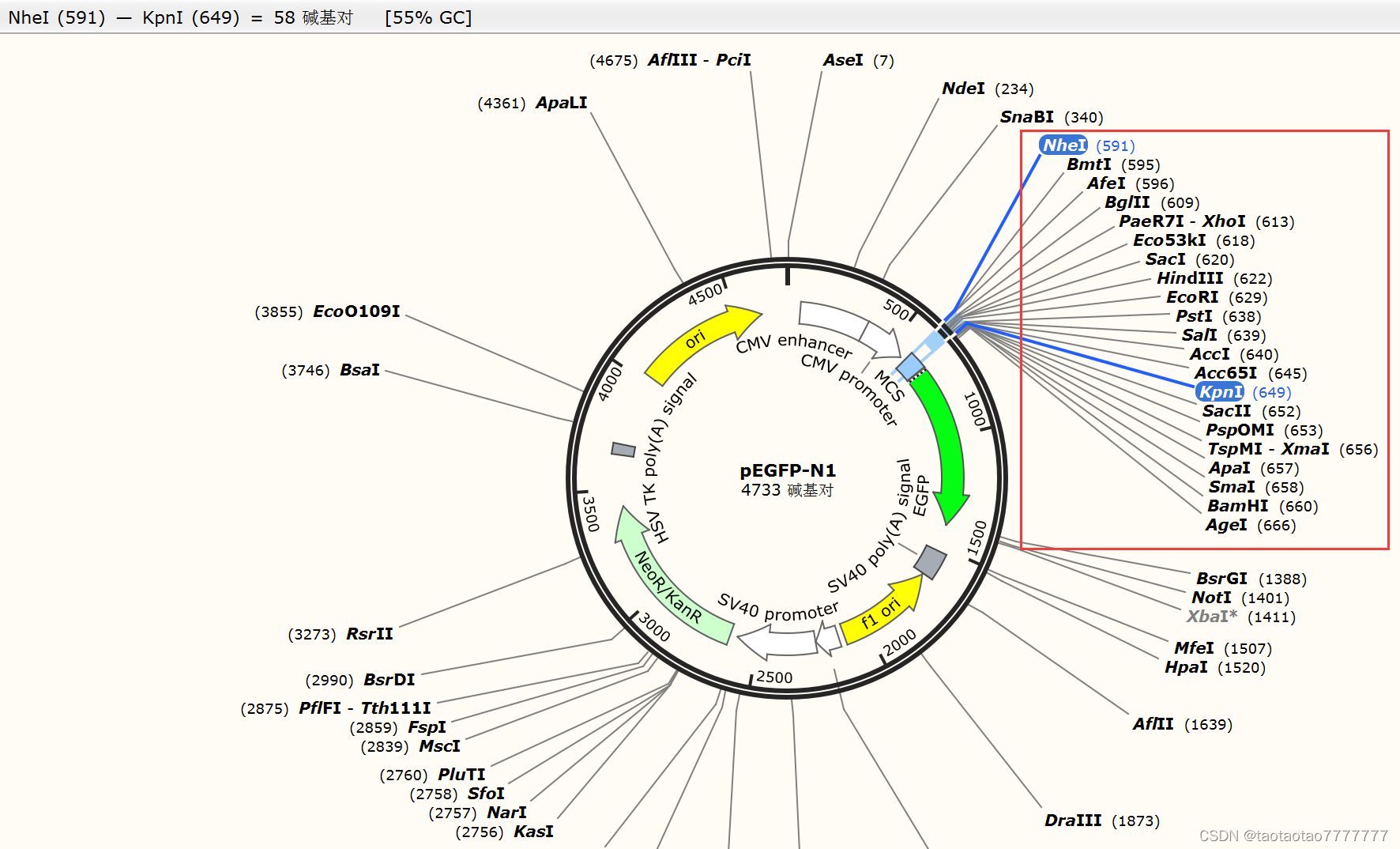Select the SmaI (658) label
This screenshot has height=849, width=1400.
[1256, 487]
